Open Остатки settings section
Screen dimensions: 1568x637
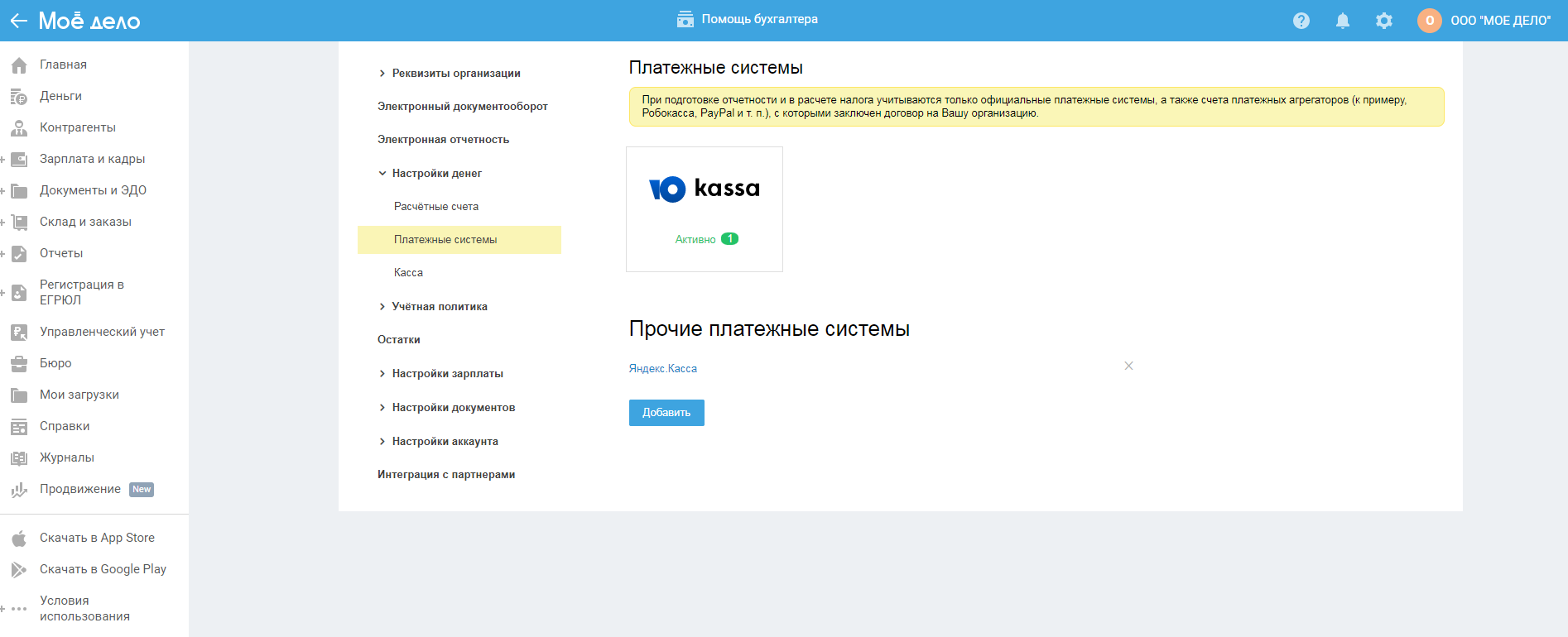click(399, 340)
